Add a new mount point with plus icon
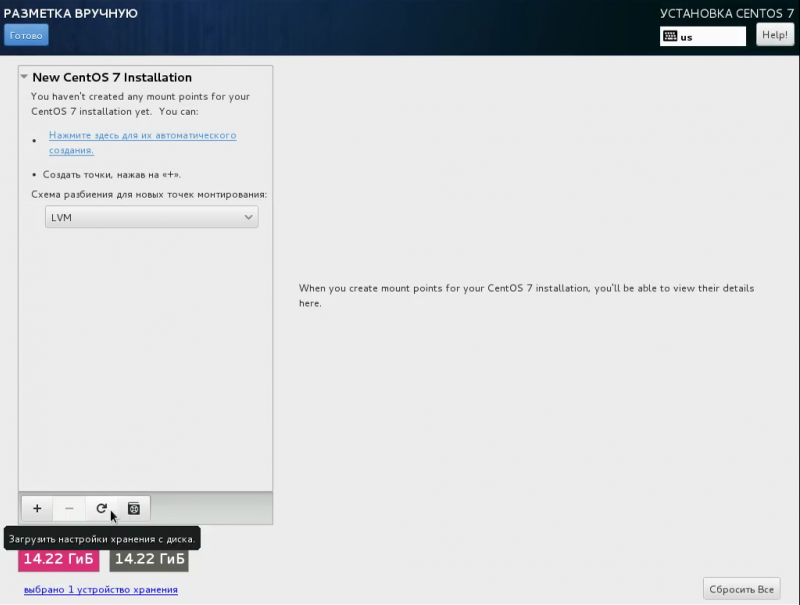800x605 pixels. [x=37, y=509]
